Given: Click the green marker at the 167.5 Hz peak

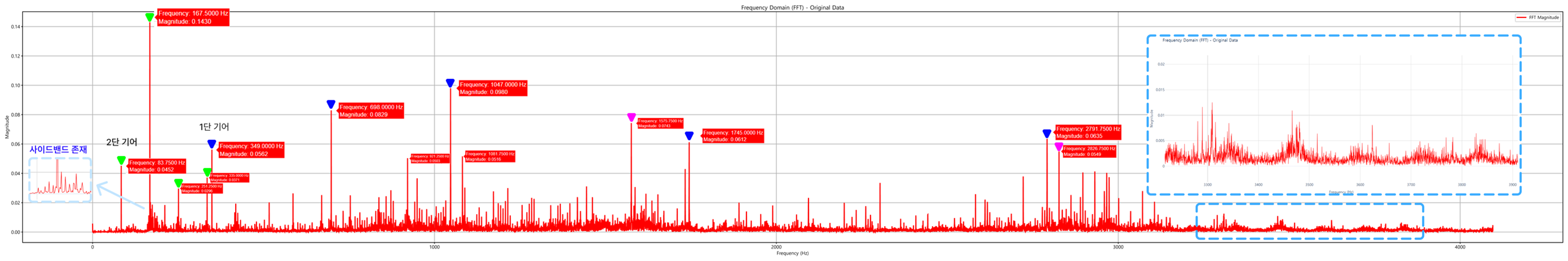Looking at the screenshot, I should 149,17.
